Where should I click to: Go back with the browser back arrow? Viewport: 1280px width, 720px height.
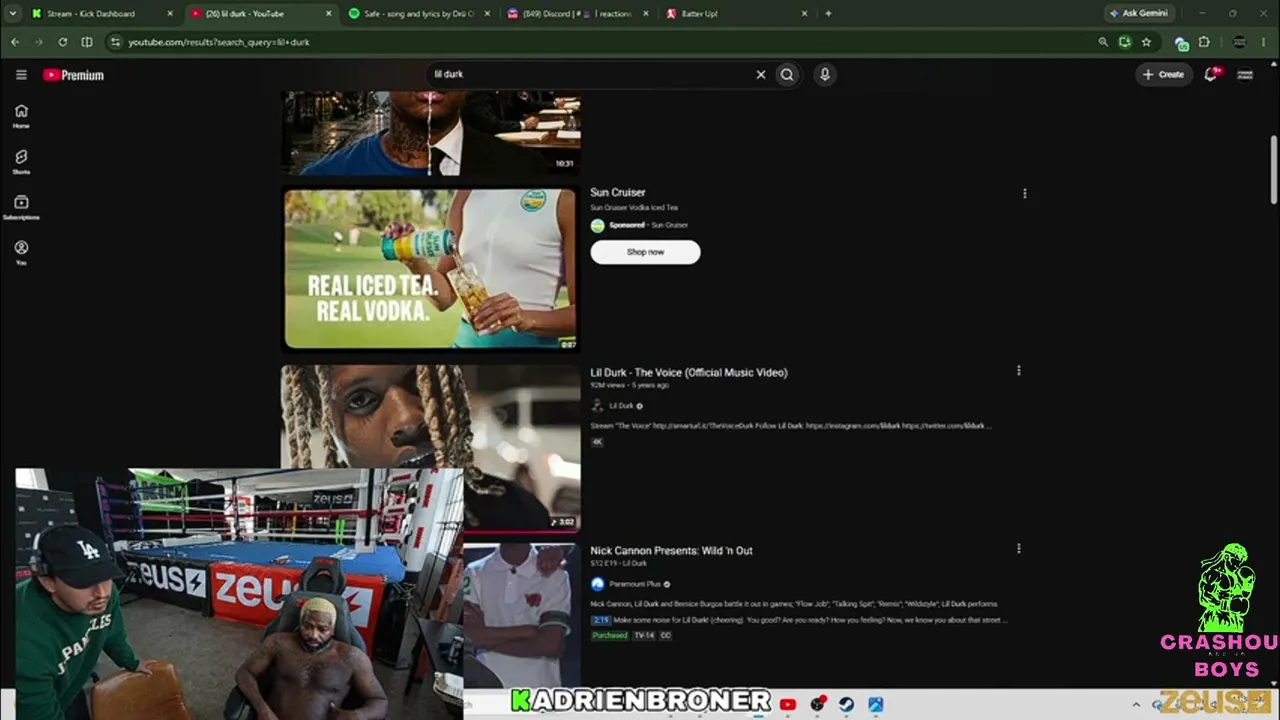[14, 42]
